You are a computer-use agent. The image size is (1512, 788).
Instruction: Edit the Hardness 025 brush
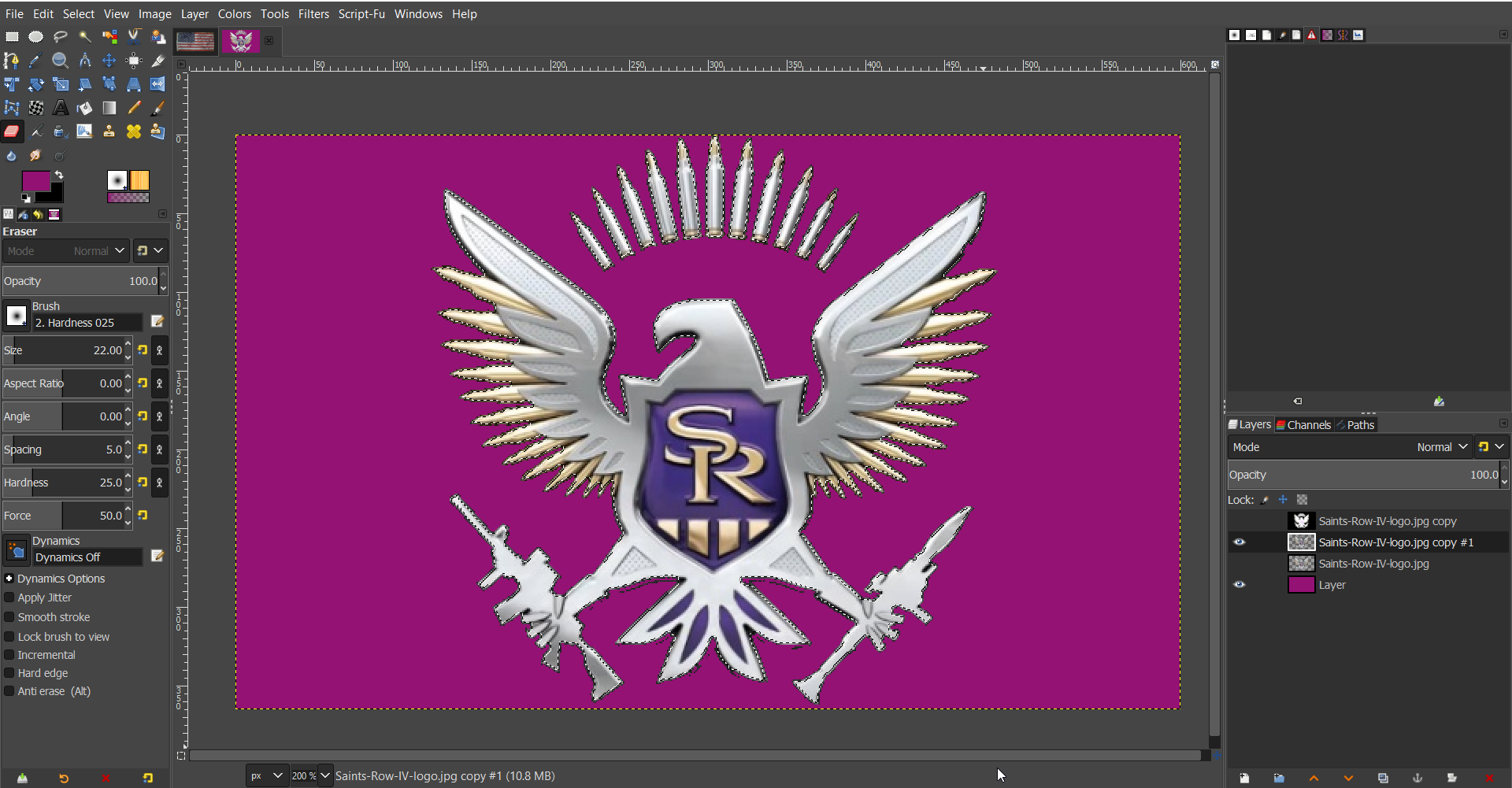(x=157, y=321)
